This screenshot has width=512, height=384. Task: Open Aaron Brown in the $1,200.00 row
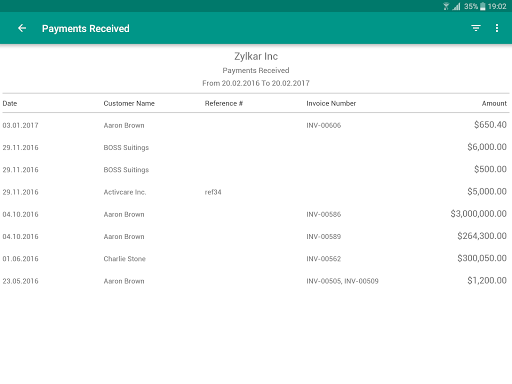(124, 281)
